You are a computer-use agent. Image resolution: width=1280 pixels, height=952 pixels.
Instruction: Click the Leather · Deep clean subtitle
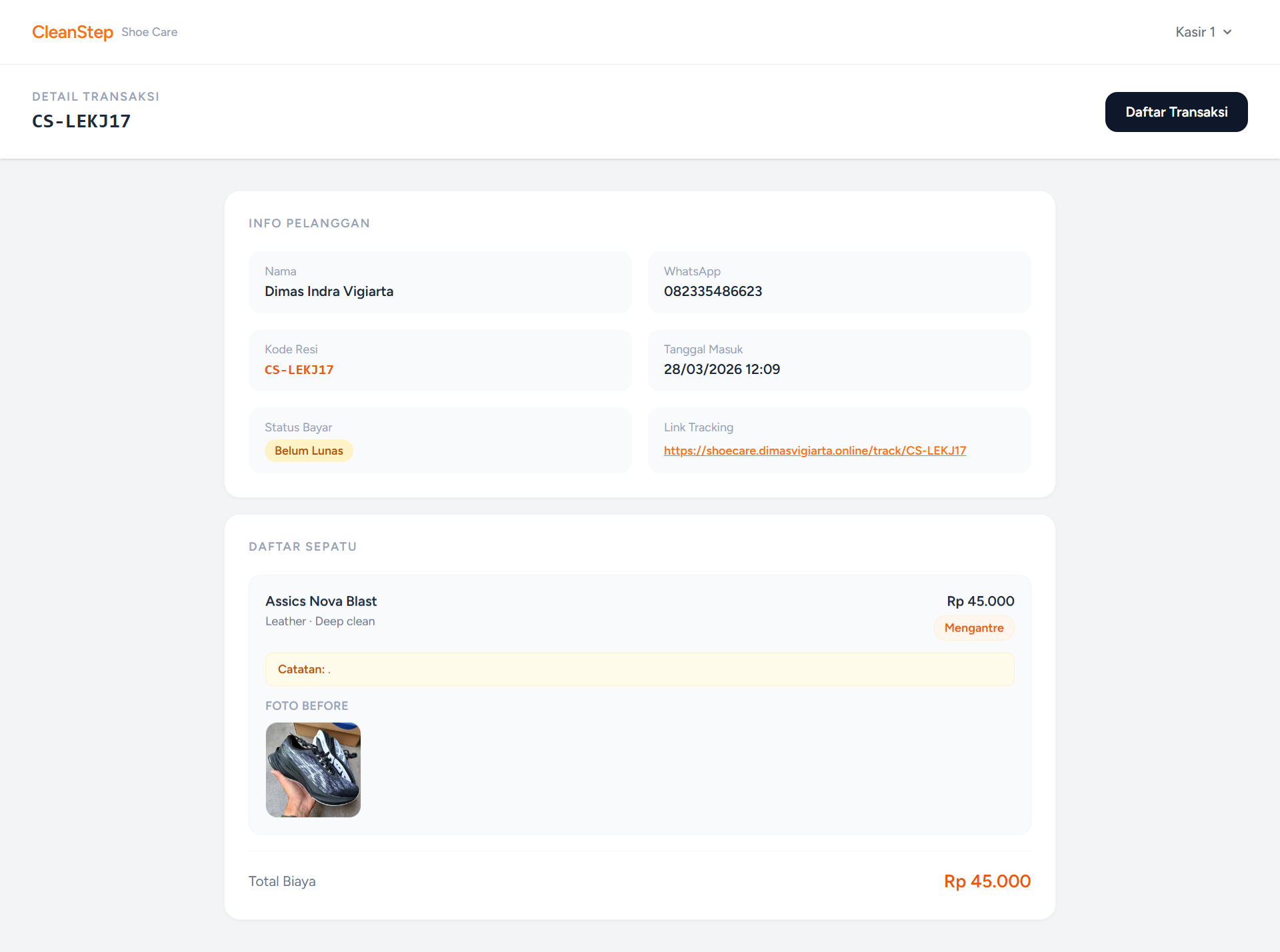pyautogui.click(x=320, y=621)
